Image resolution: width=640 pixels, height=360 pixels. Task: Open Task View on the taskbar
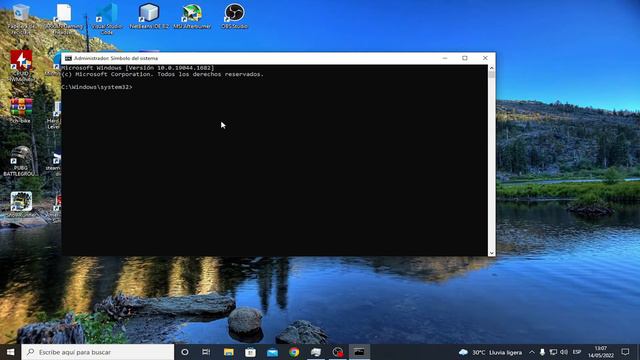[206, 352]
